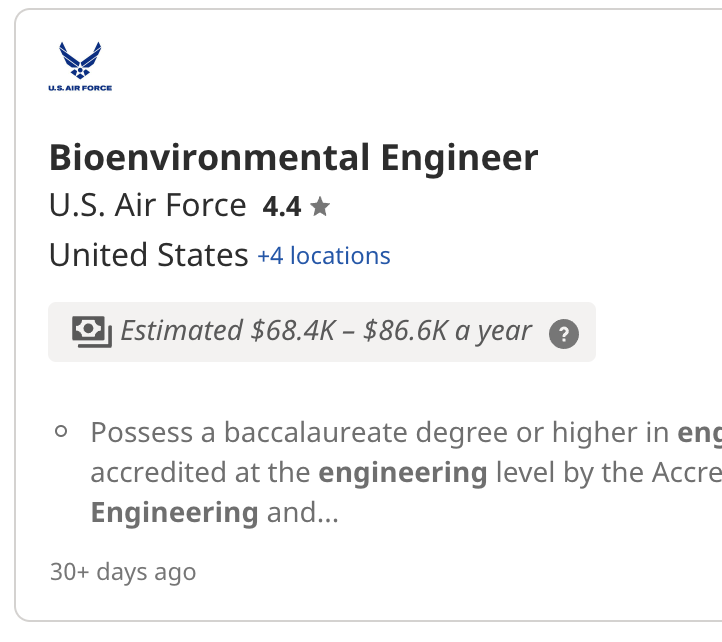Click the 'Engineering and…' truncated line
This screenshot has width=722, height=642.
pyautogui.click(x=214, y=513)
